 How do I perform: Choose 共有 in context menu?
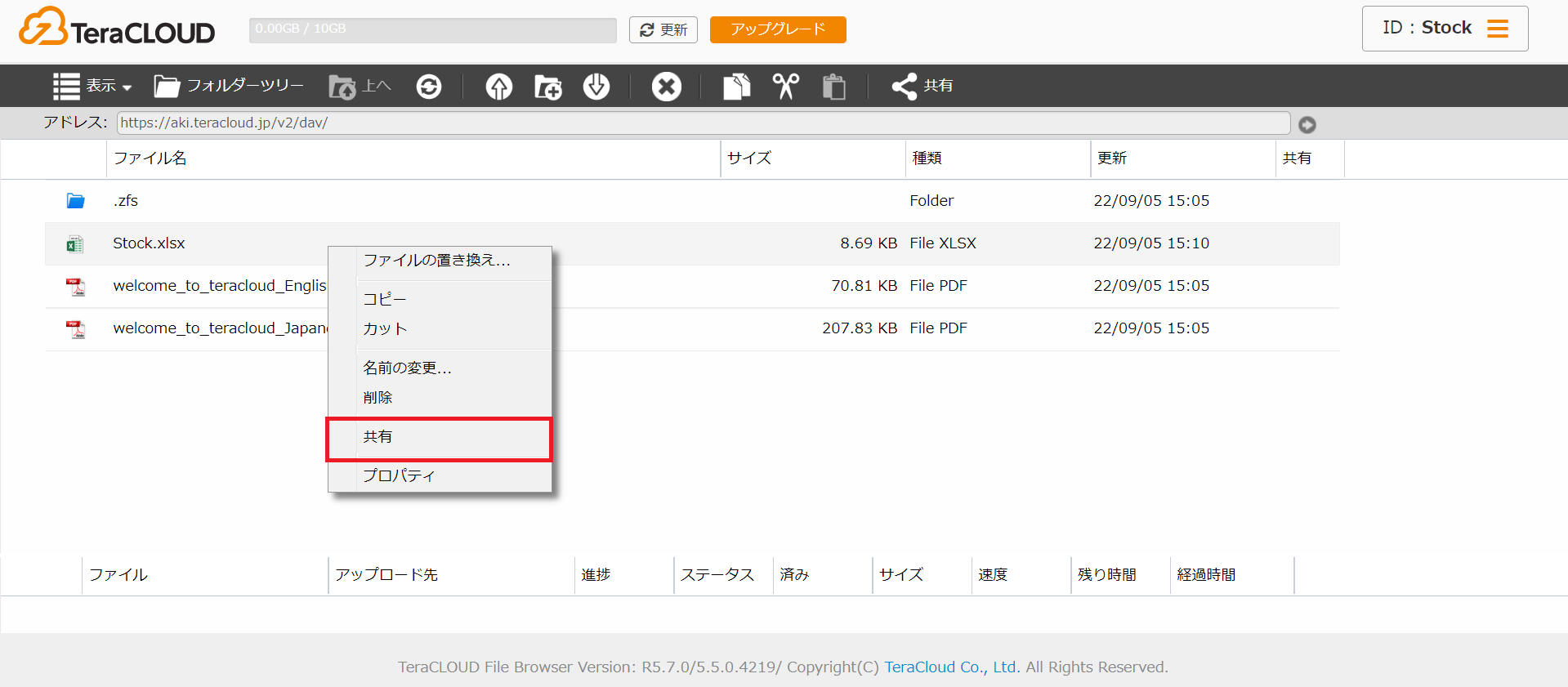click(x=440, y=437)
